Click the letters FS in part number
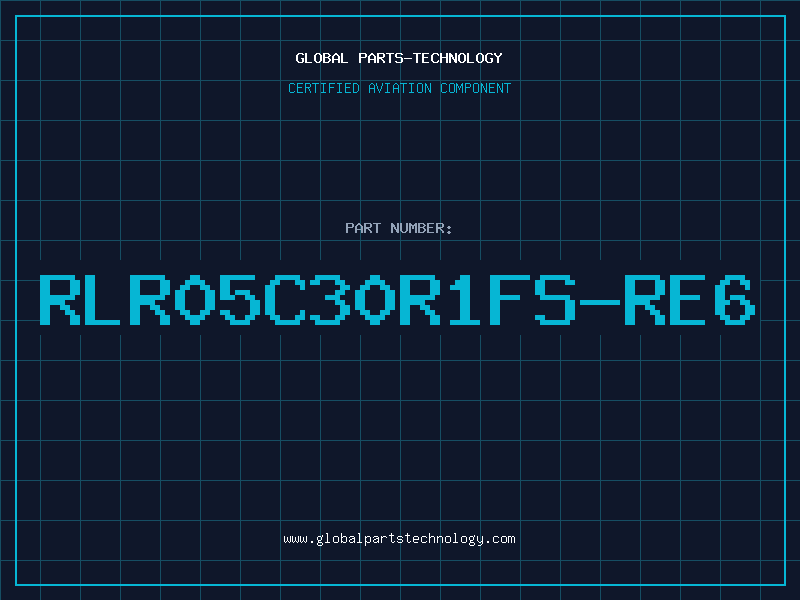Viewport: 800px width, 600px height. pos(533,300)
